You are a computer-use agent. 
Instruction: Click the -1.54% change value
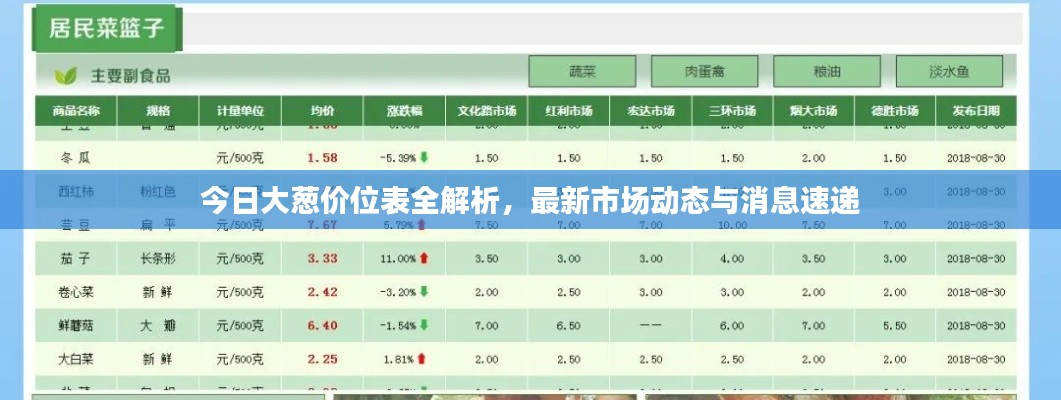398,326
